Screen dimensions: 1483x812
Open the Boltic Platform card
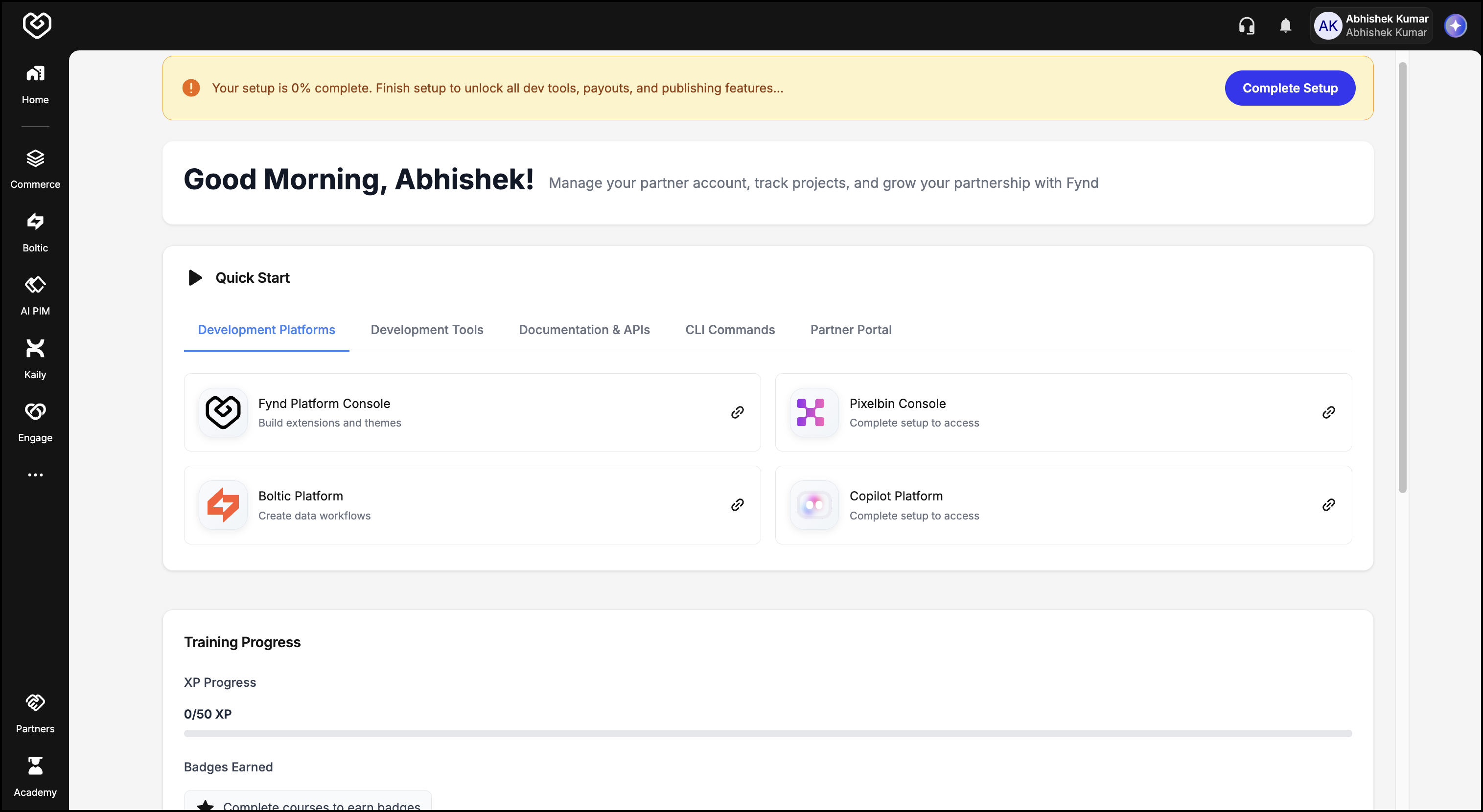click(472, 505)
